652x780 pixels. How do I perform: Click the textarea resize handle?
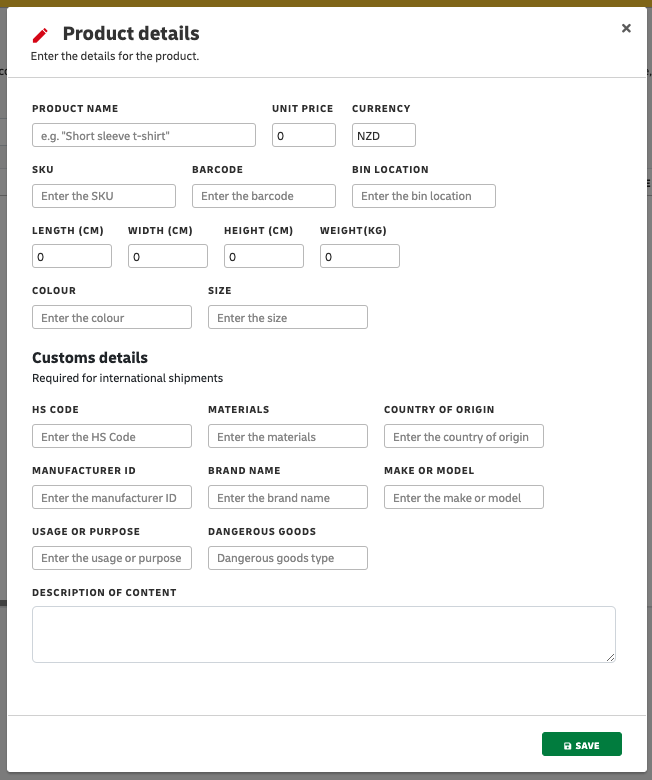pyautogui.click(x=610, y=657)
